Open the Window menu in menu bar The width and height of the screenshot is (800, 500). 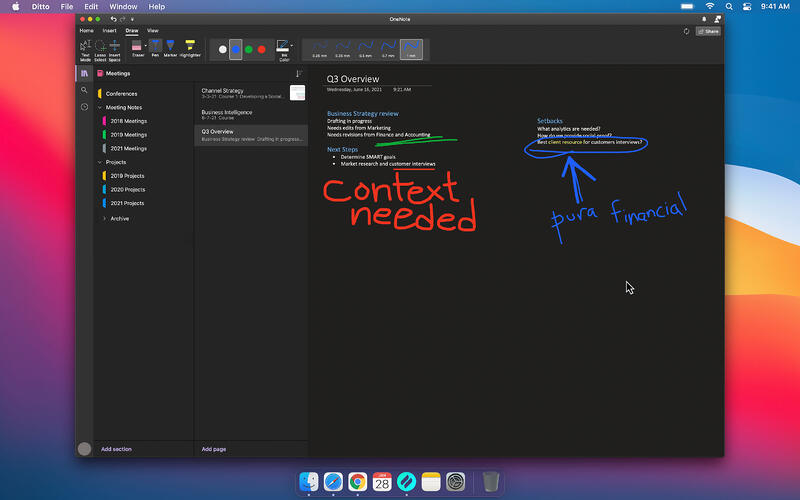123,7
